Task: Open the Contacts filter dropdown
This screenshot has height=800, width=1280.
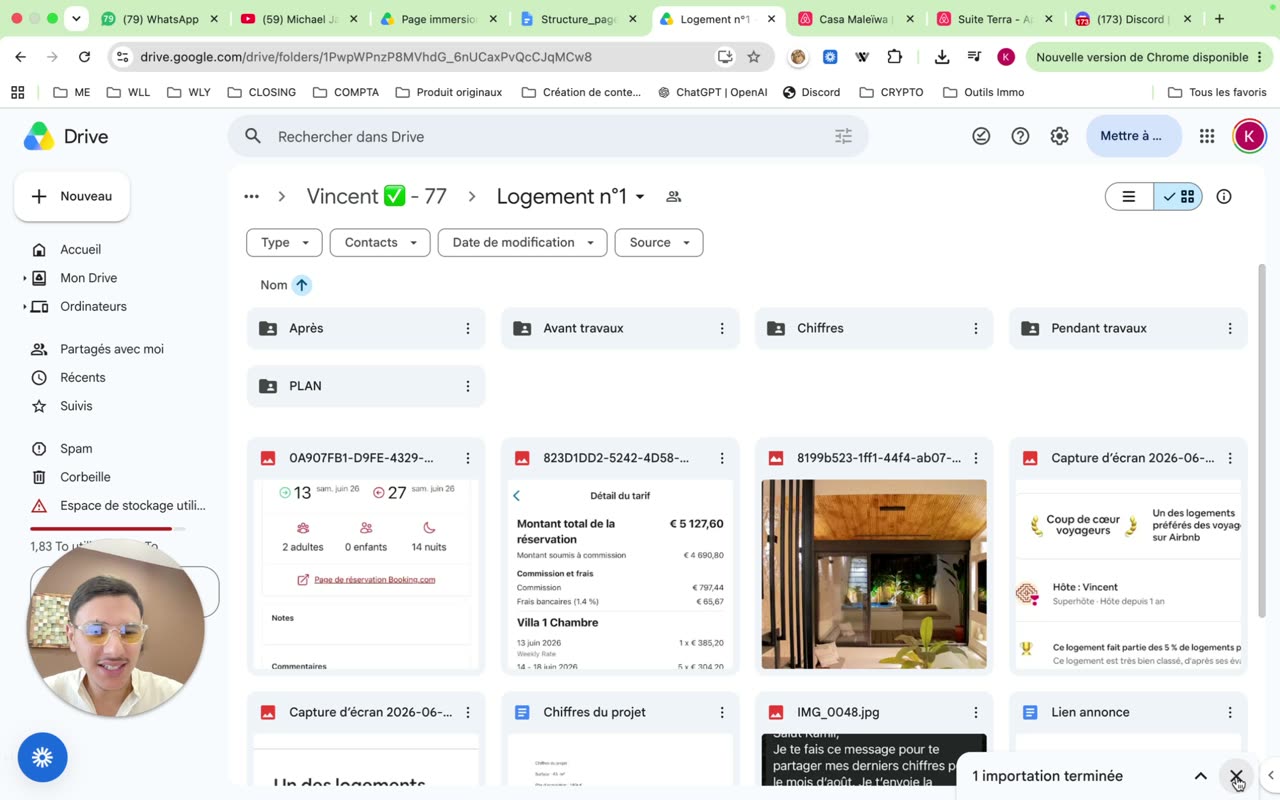Action: [x=380, y=243]
